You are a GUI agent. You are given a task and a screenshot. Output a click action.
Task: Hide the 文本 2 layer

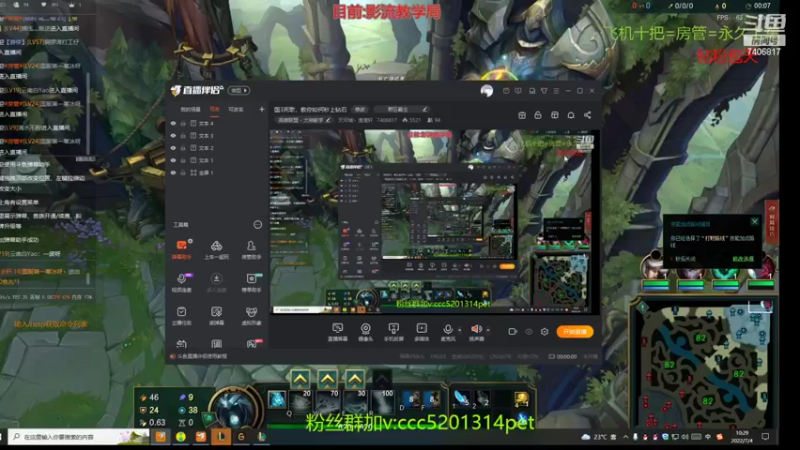tap(173, 148)
